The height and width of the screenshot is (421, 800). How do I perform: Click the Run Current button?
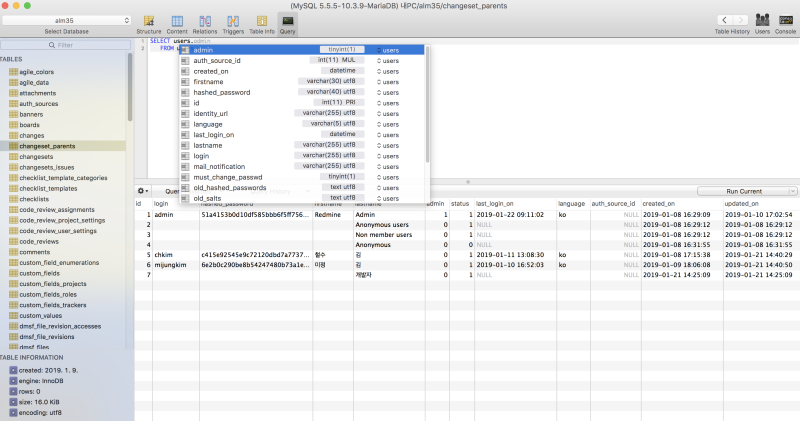tap(743, 191)
